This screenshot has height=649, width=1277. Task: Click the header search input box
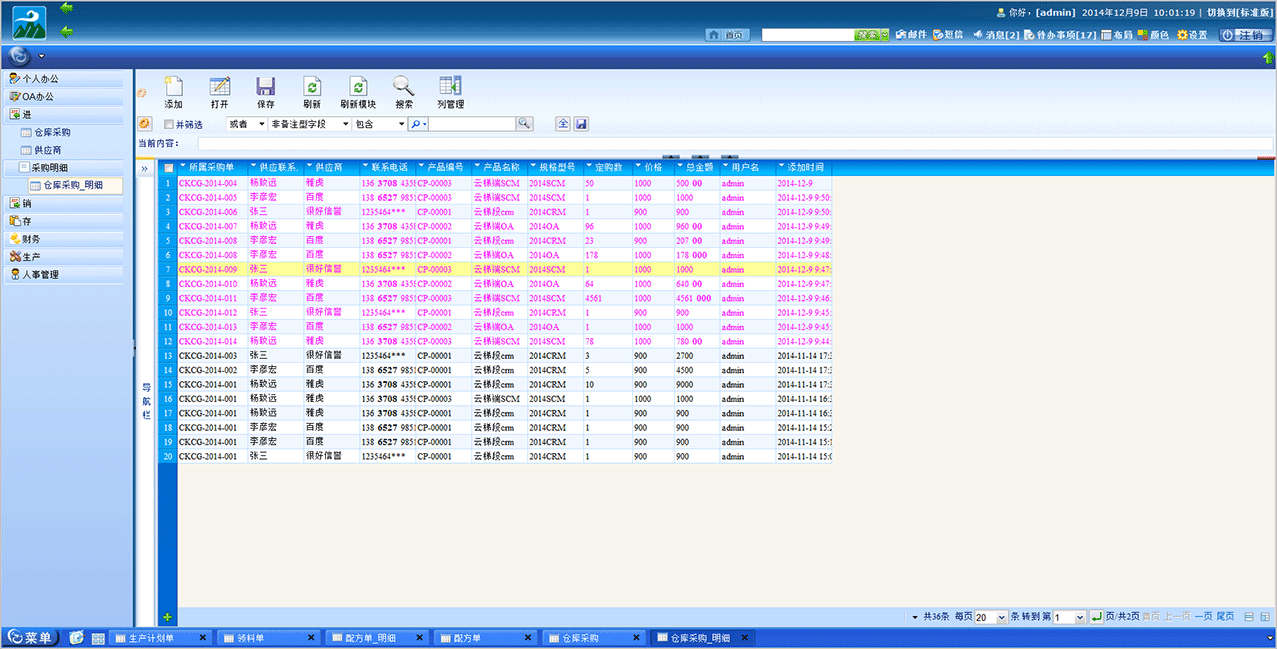[808, 35]
